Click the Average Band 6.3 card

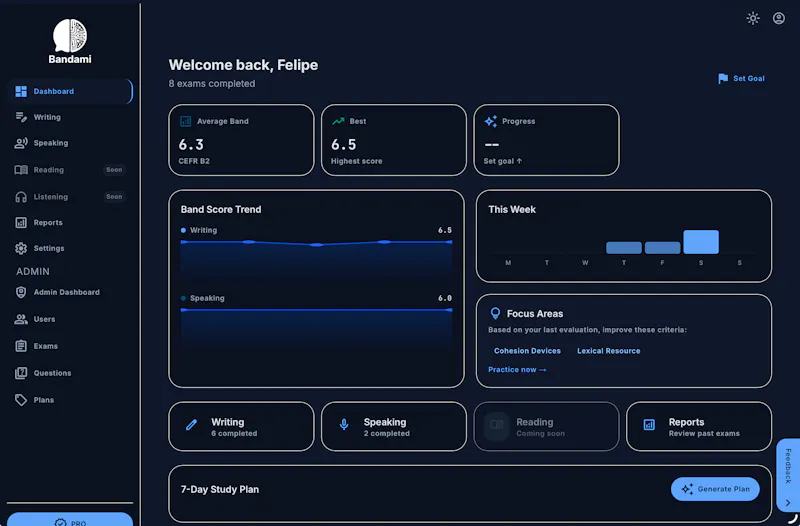pyautogui.click(x=241, y=140)
